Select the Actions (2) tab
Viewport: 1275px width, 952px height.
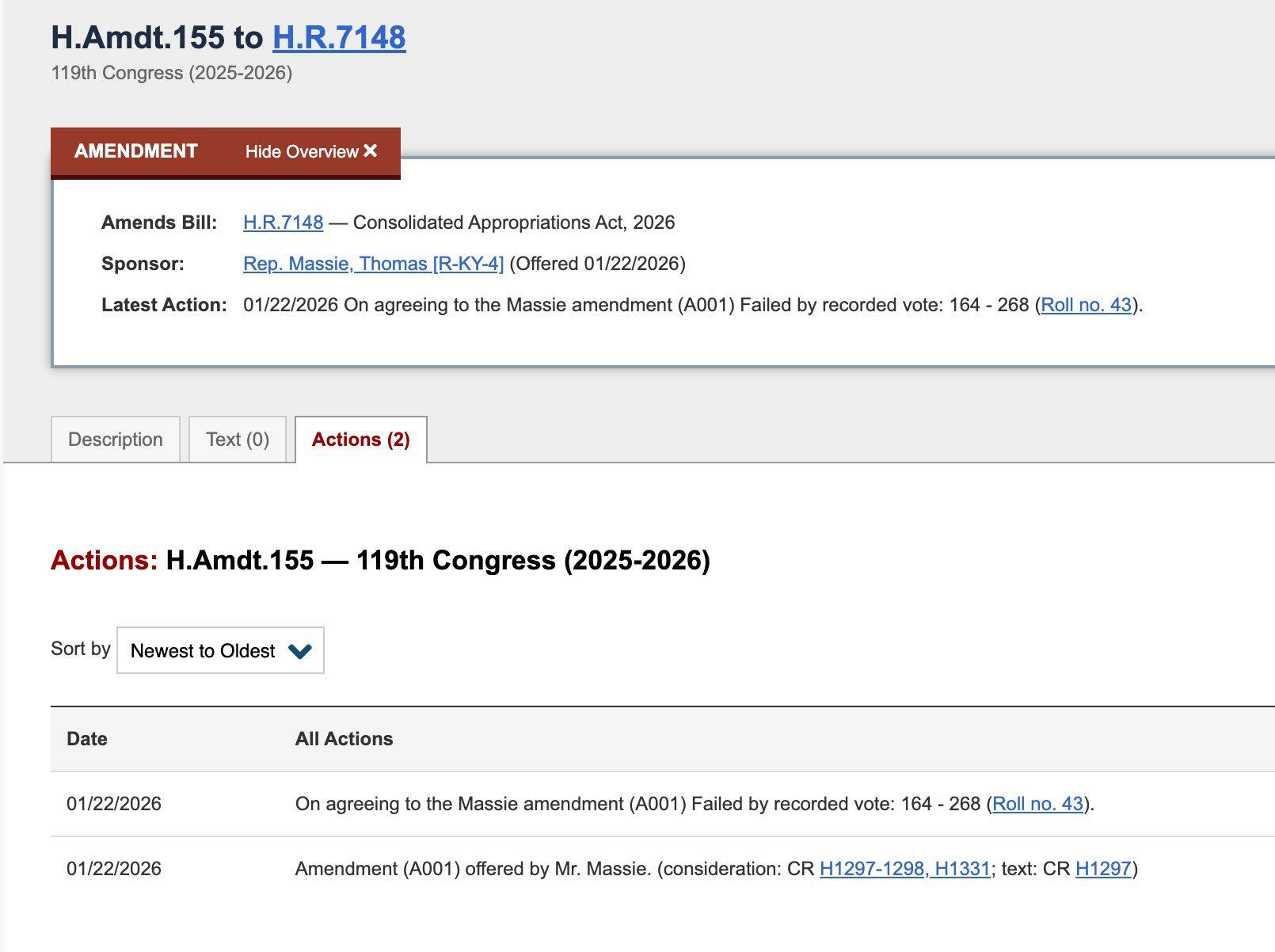coord(360,440)
